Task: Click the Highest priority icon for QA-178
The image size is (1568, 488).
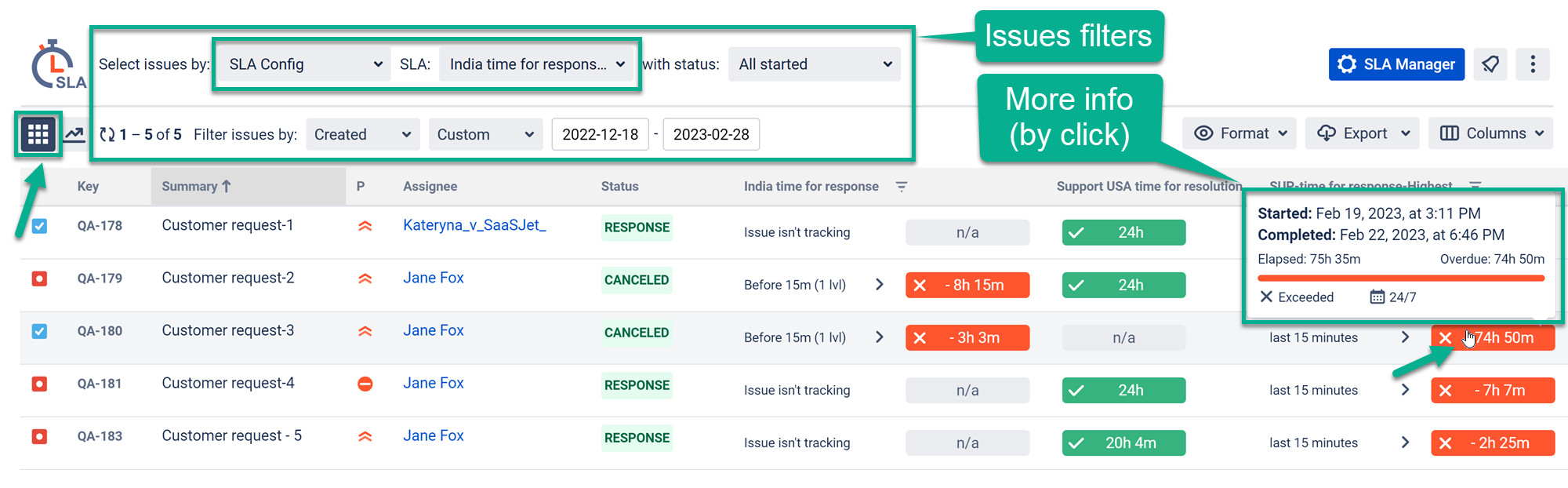Action: [365, 226]
